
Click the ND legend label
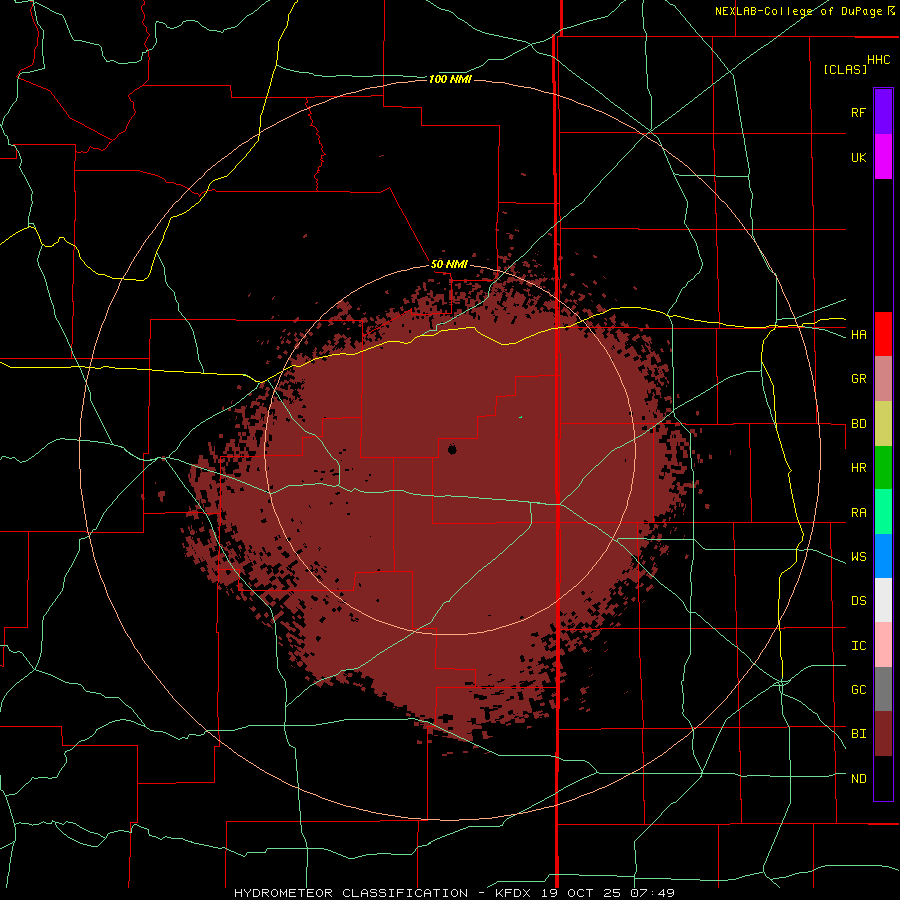tap(858, 779)
